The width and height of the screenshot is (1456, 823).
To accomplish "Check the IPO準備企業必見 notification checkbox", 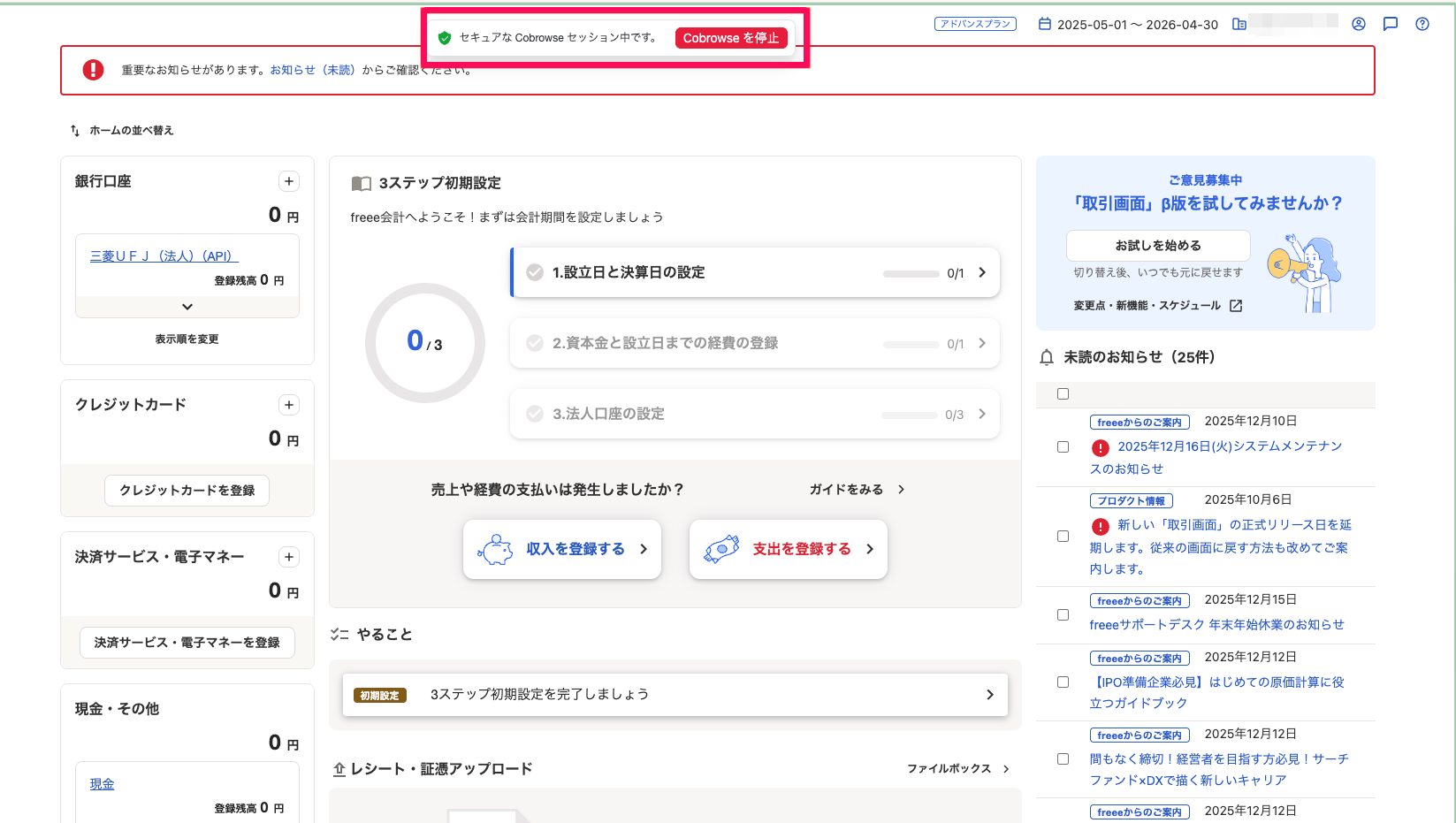I will [x=1063, y=682].
